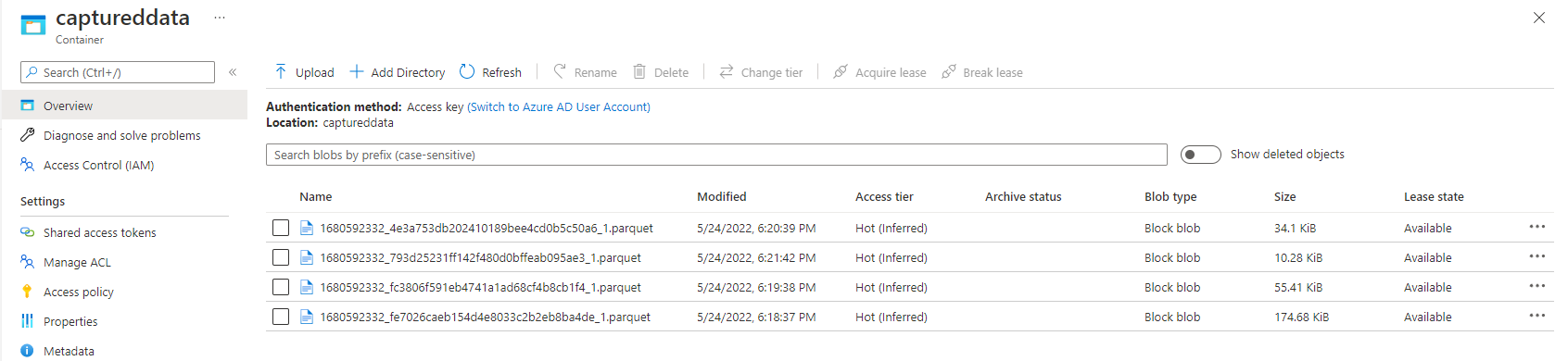Click the Change tier arrows icon
The height and width of the screenshot is (361, 1568).
pyautogui.click(x=727, y=71)
